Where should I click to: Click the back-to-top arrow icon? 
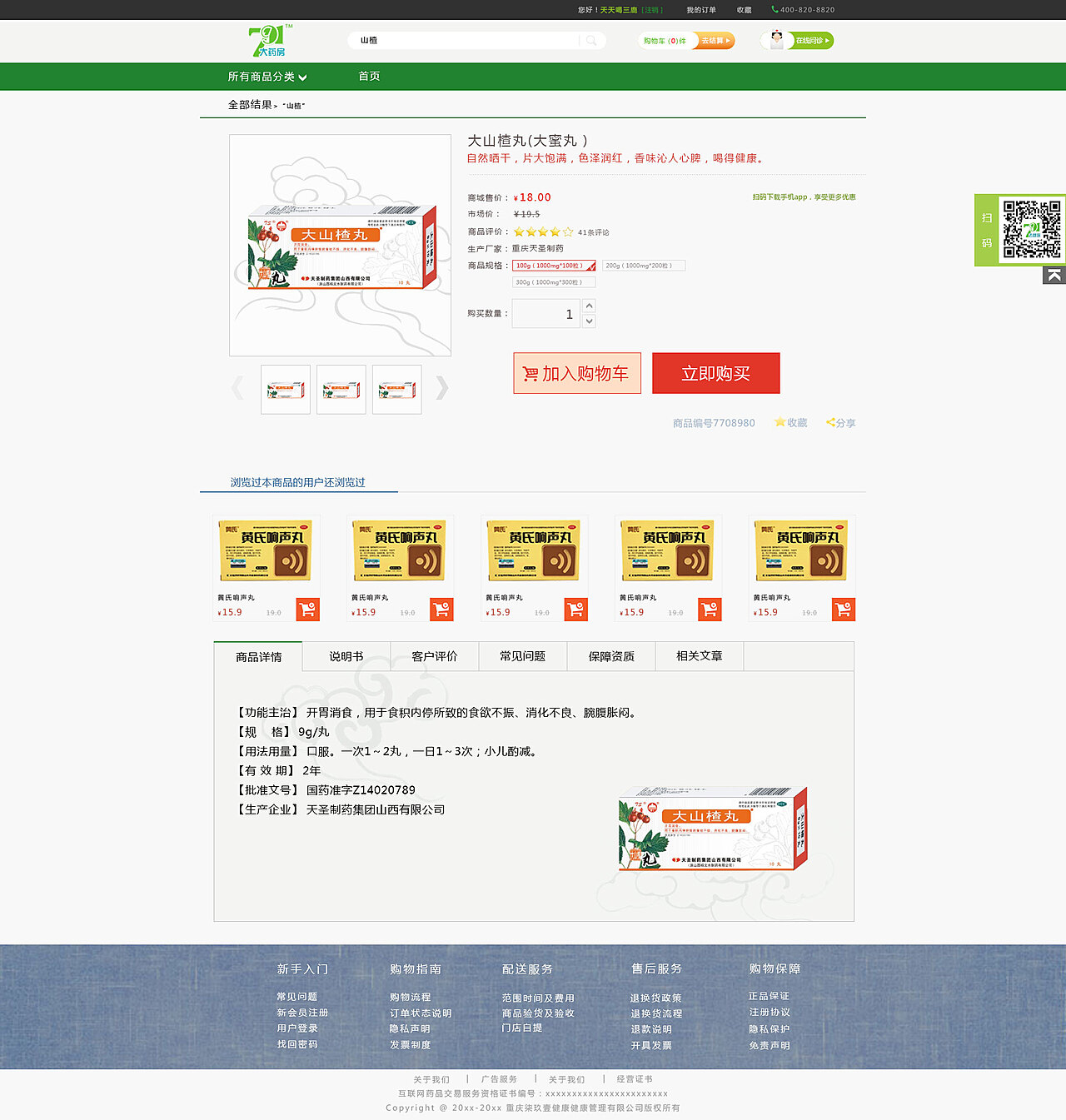[x=1054, y=276]
